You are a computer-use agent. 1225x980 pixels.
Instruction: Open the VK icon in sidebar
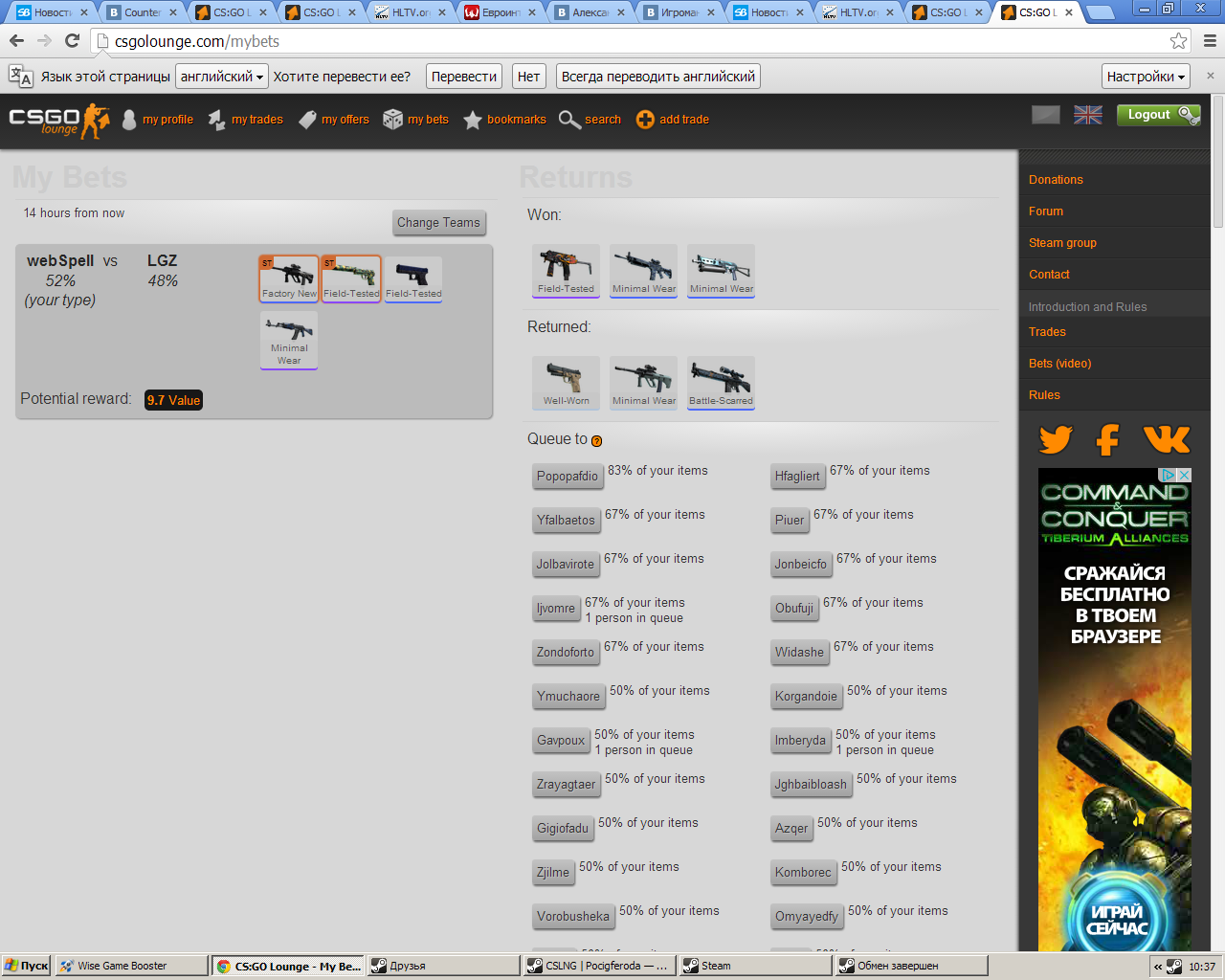point(1167,439)
